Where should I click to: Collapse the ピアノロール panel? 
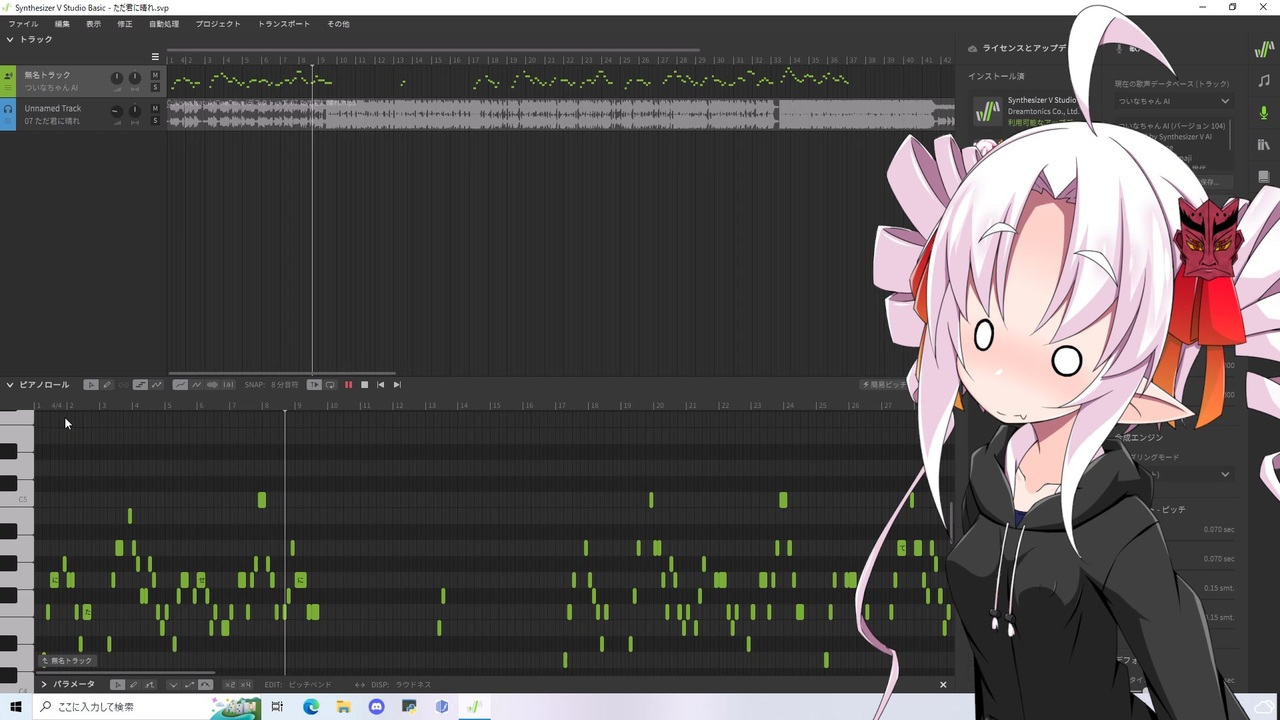(10, 385)
